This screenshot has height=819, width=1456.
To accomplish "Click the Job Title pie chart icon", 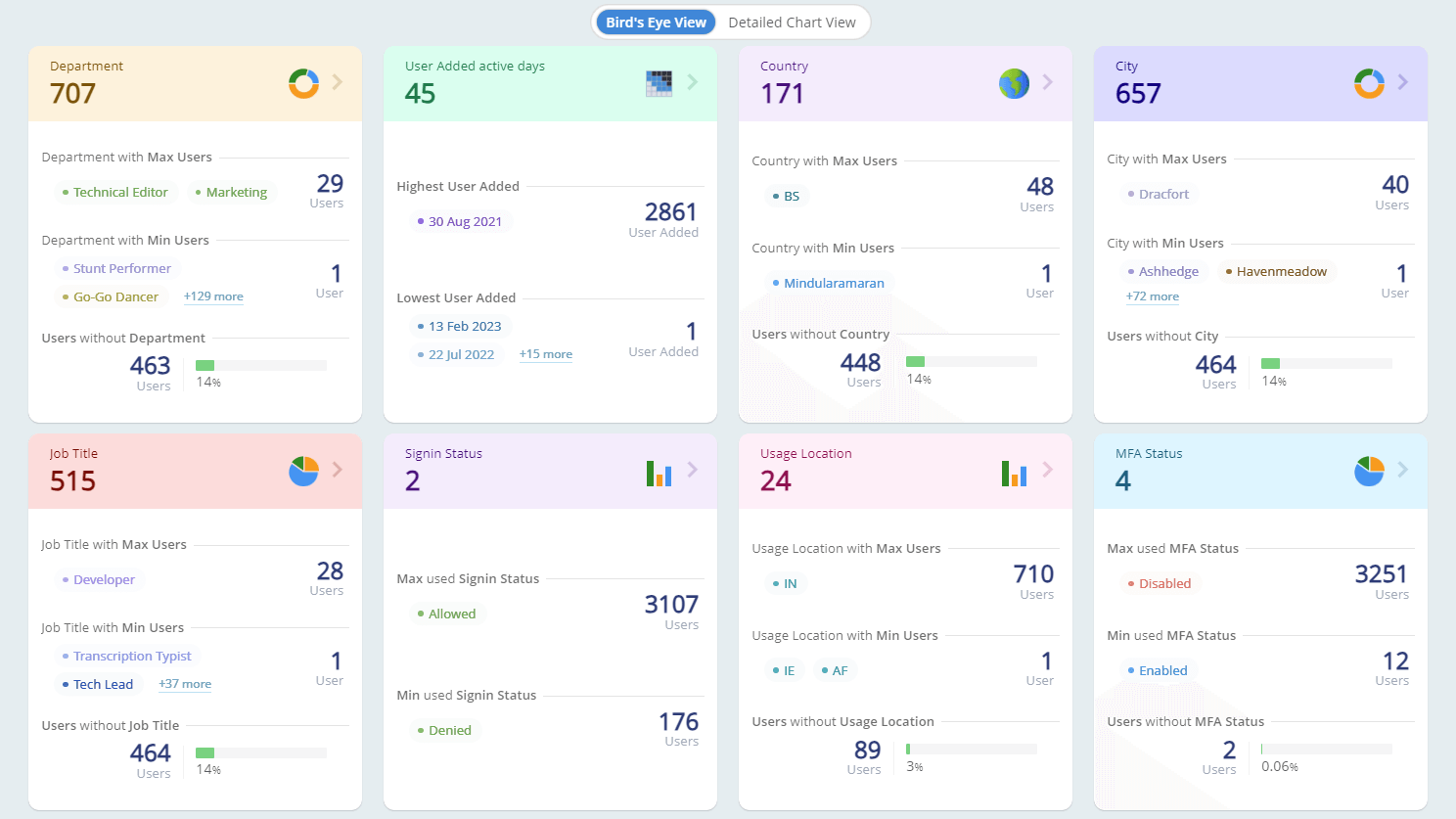I will tap(303, 471).
